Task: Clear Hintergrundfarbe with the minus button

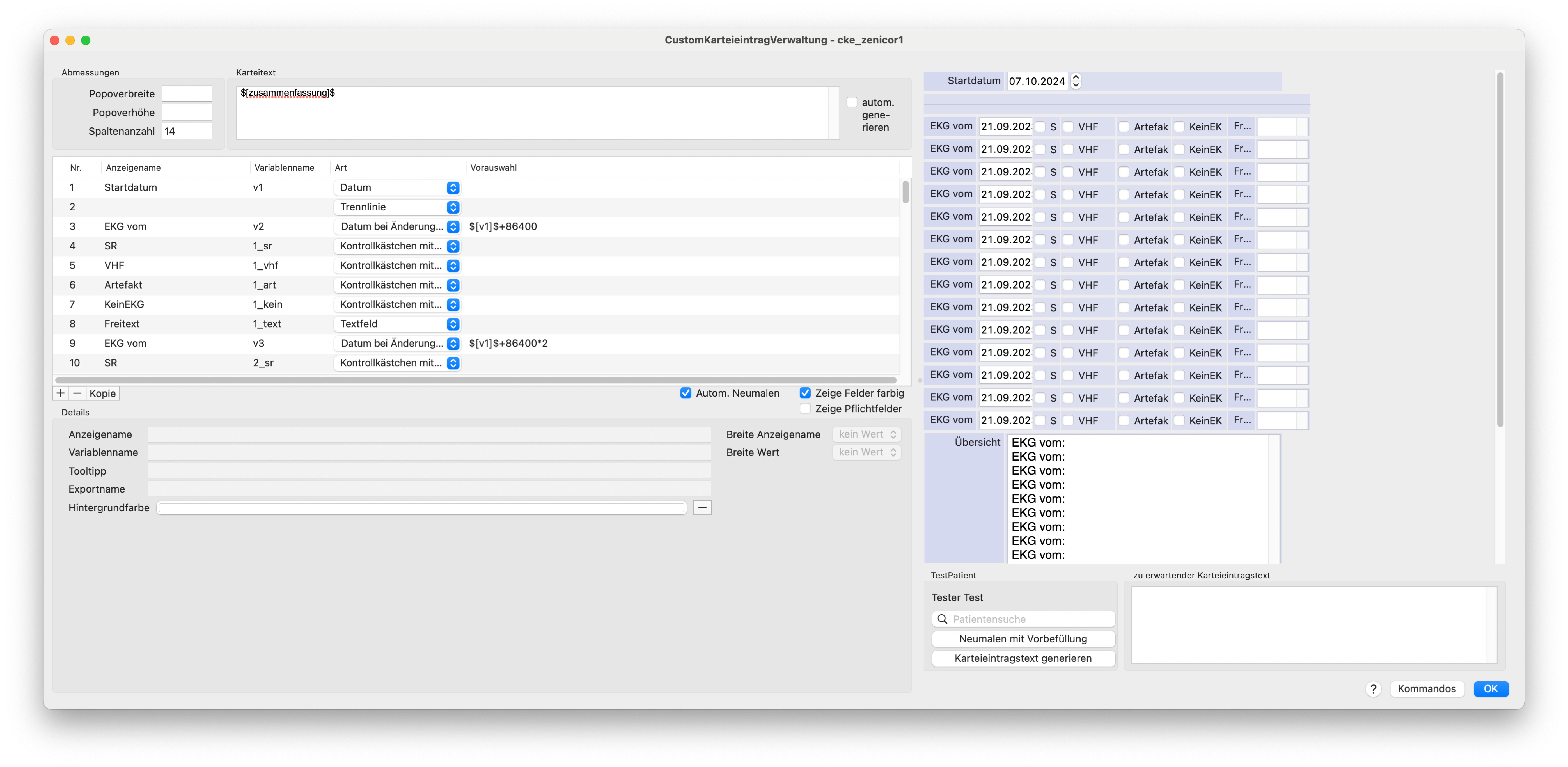Action: tap(702, 508)
